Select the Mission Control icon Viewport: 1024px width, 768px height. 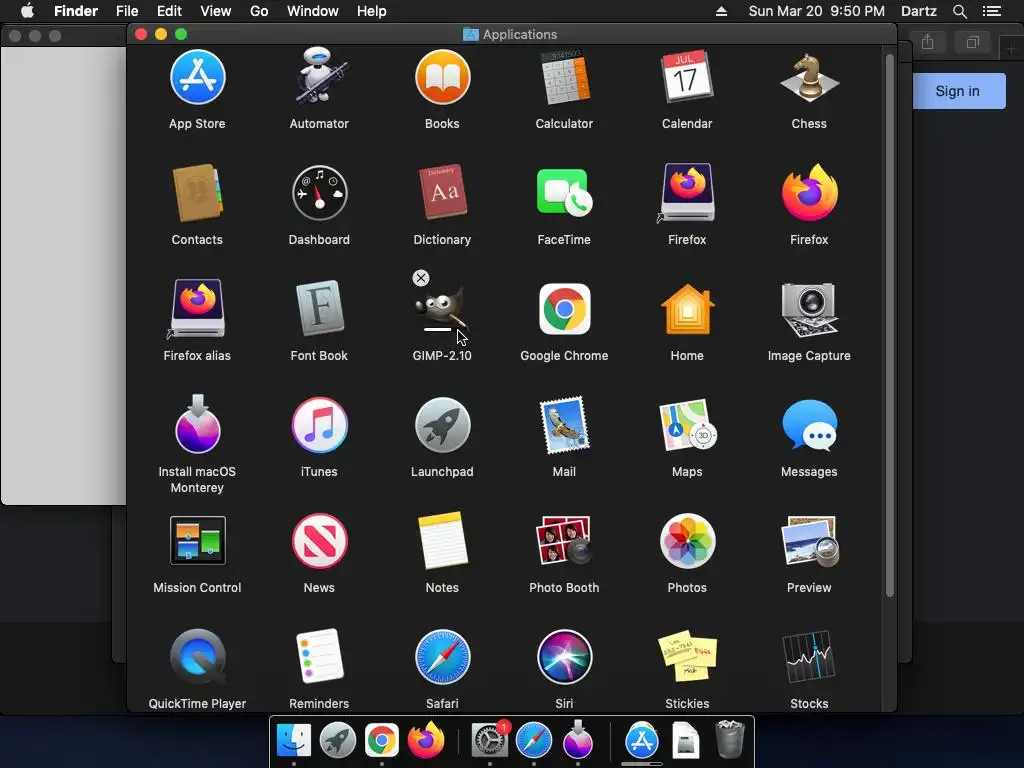[x=197, y=540]
